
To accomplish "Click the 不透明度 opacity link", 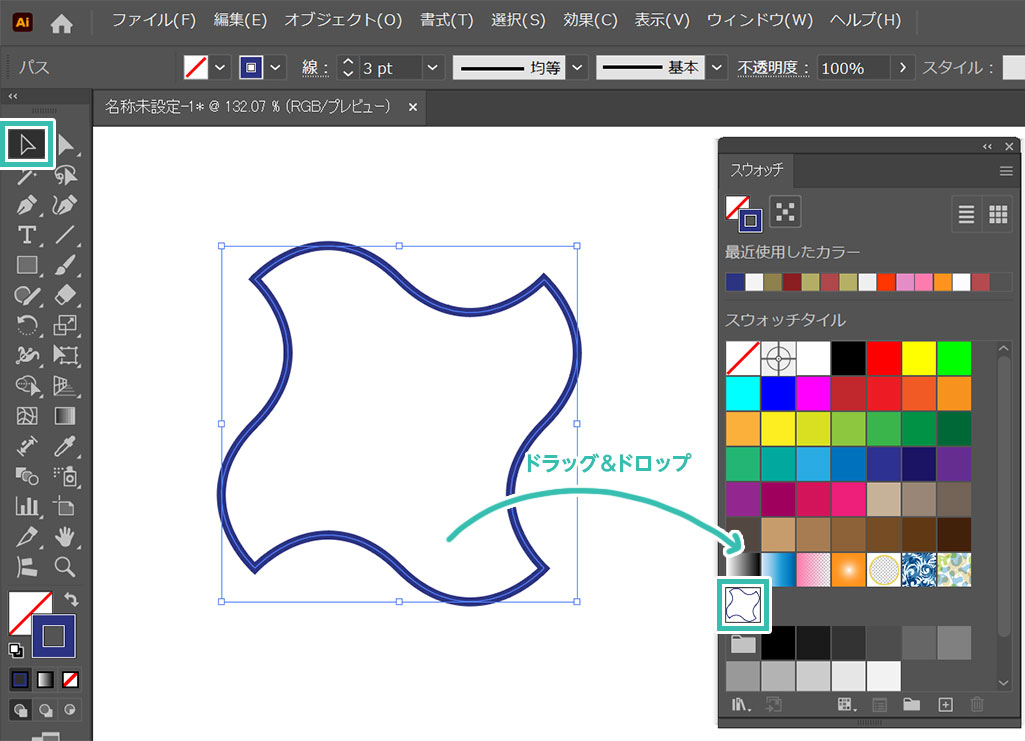I will tap(773, 68).
